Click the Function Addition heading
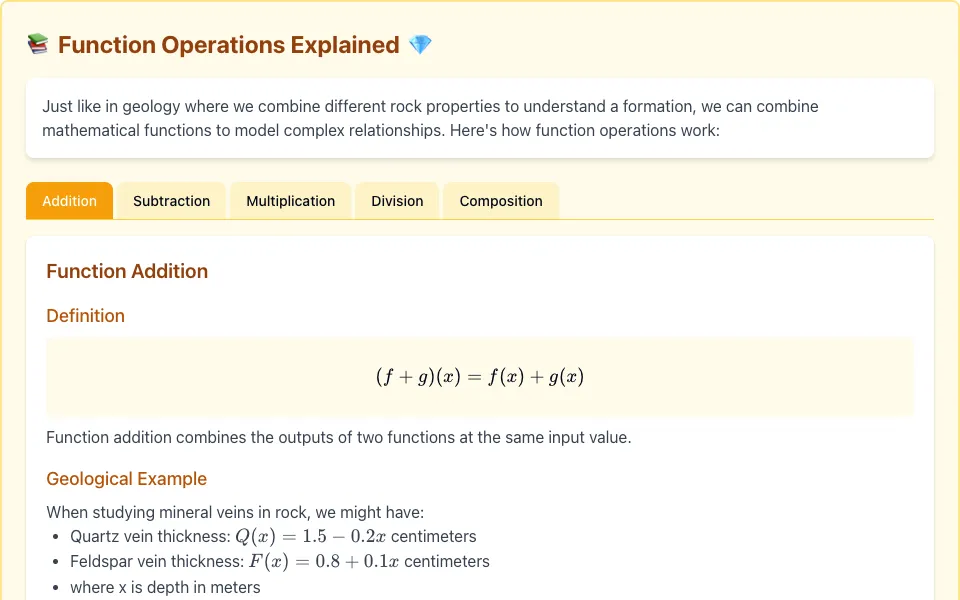 tap(127, 271)
